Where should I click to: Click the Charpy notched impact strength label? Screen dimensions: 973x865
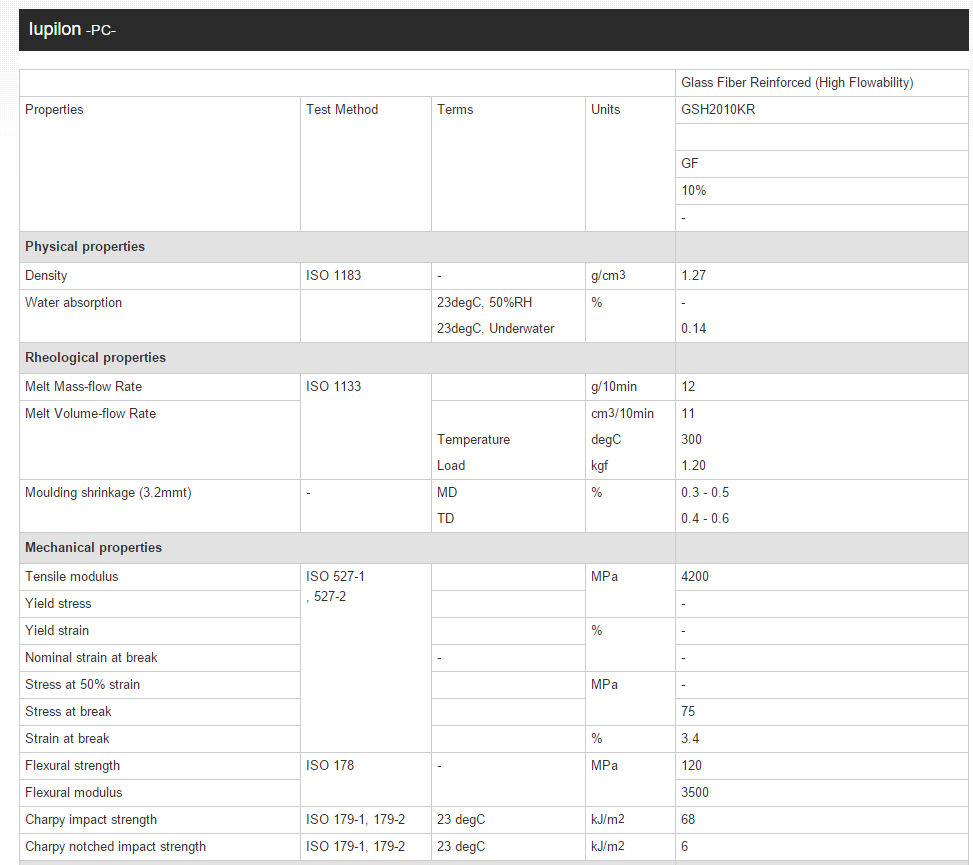coord(115,847)
